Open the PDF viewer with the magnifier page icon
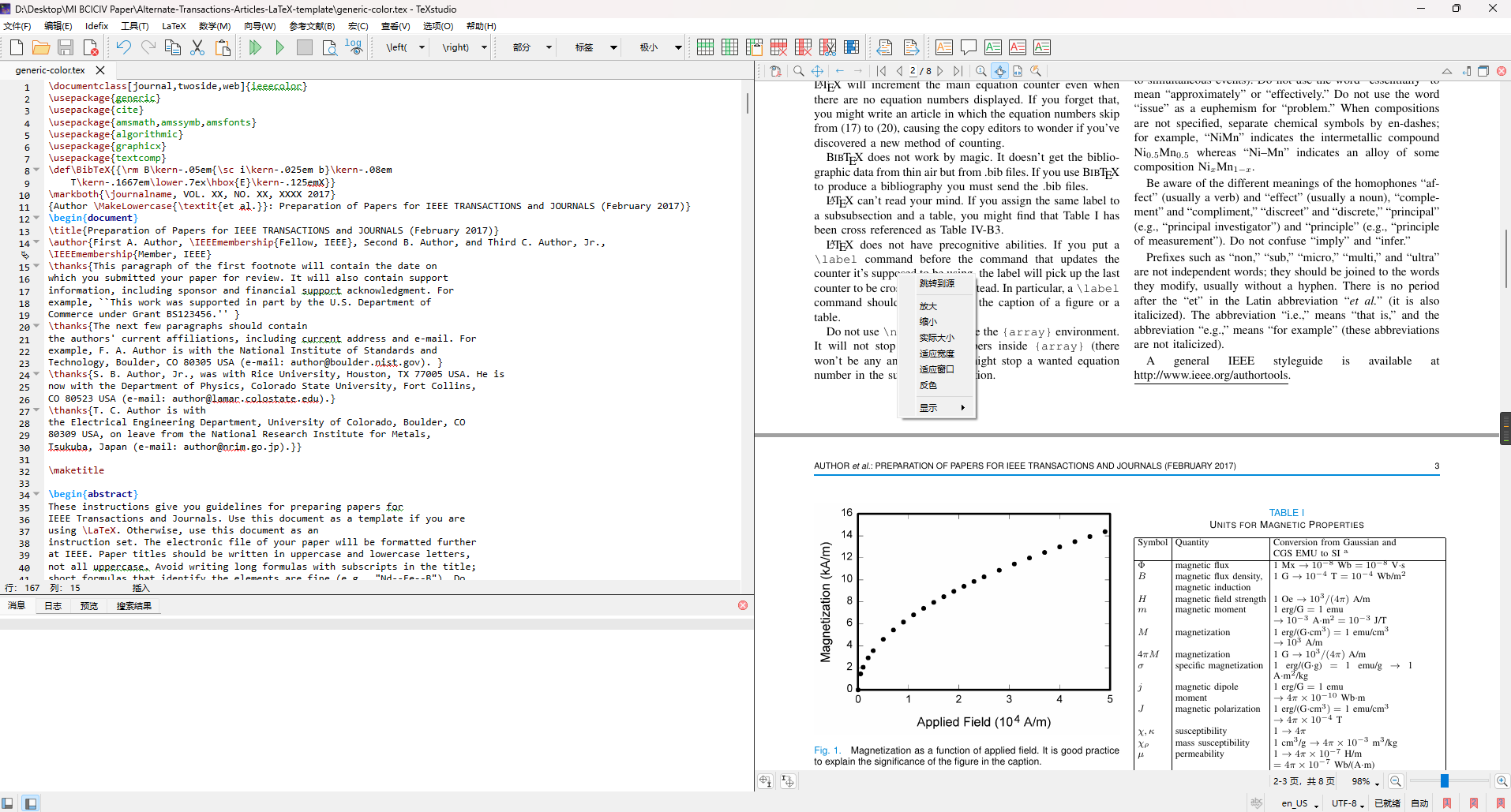Screen dimensions: 1511x812 (329, 47)
